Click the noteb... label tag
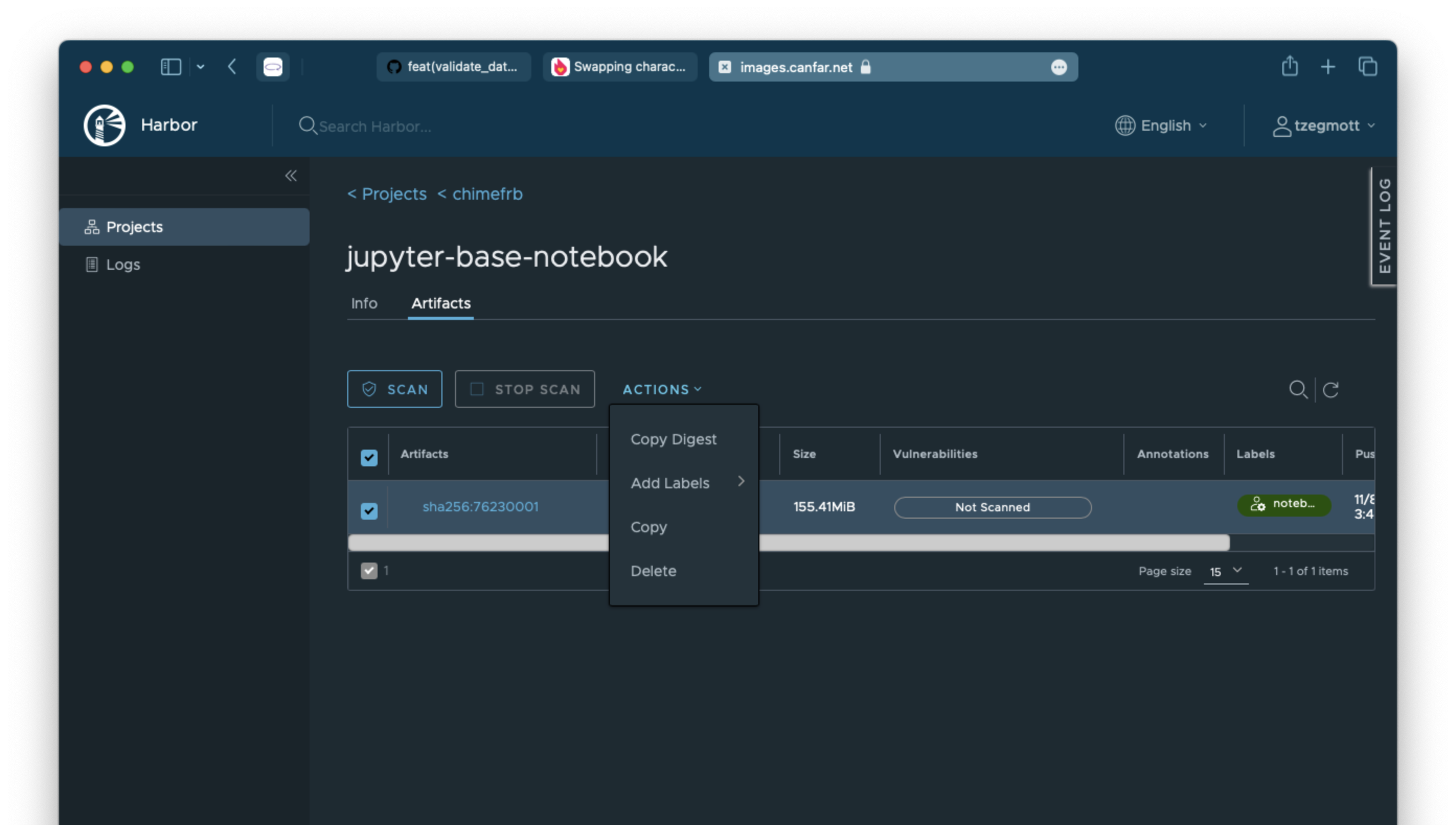This screenshot has height=825, width=1456. click(1284, 505)
